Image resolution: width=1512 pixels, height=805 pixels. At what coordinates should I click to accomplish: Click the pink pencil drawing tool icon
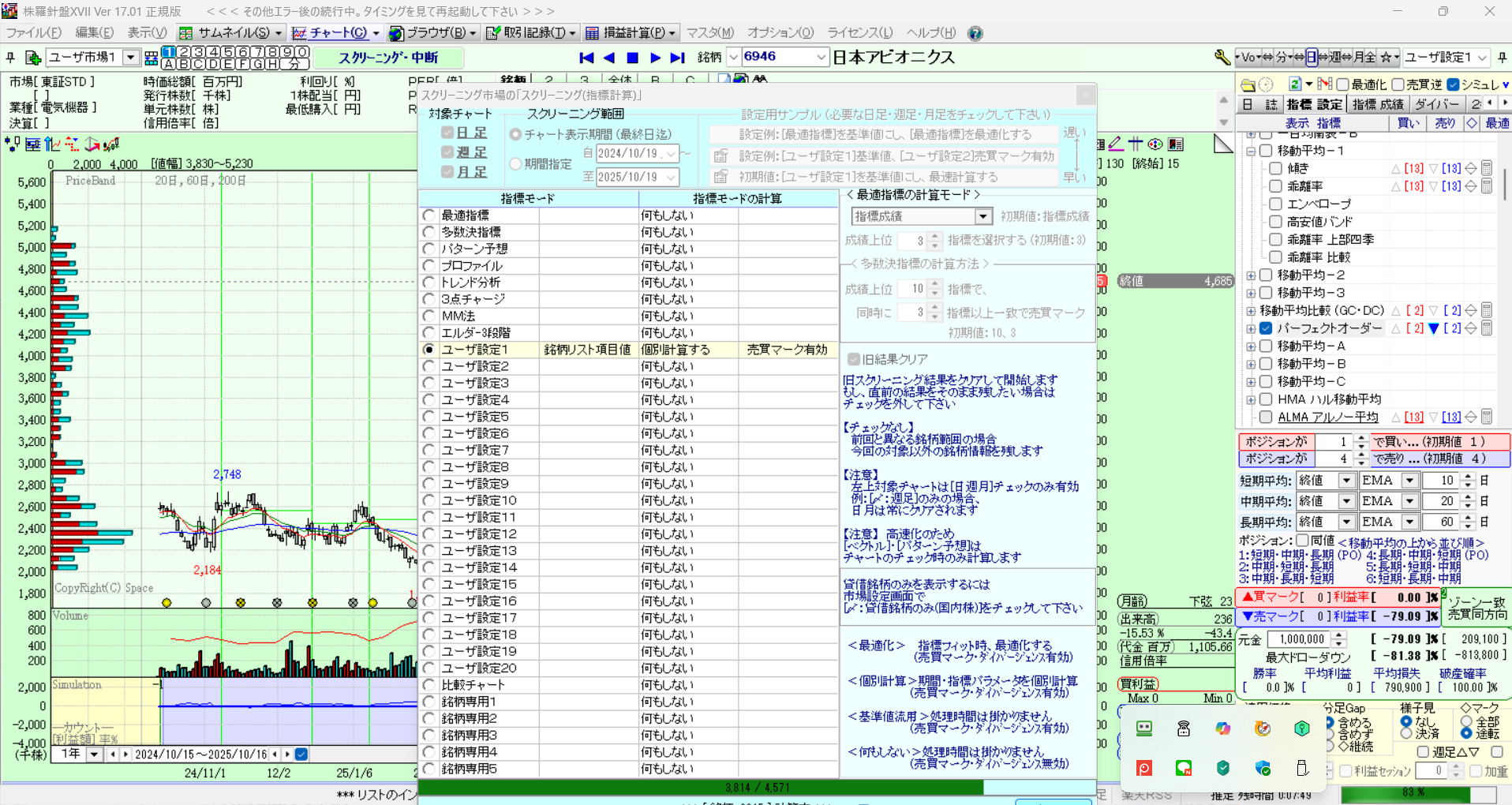[x=1115, y=144]
